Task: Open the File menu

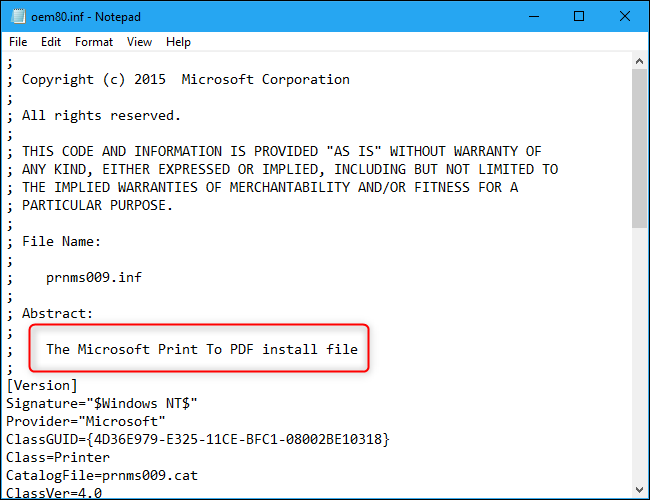Action: [x=18, y=42]
